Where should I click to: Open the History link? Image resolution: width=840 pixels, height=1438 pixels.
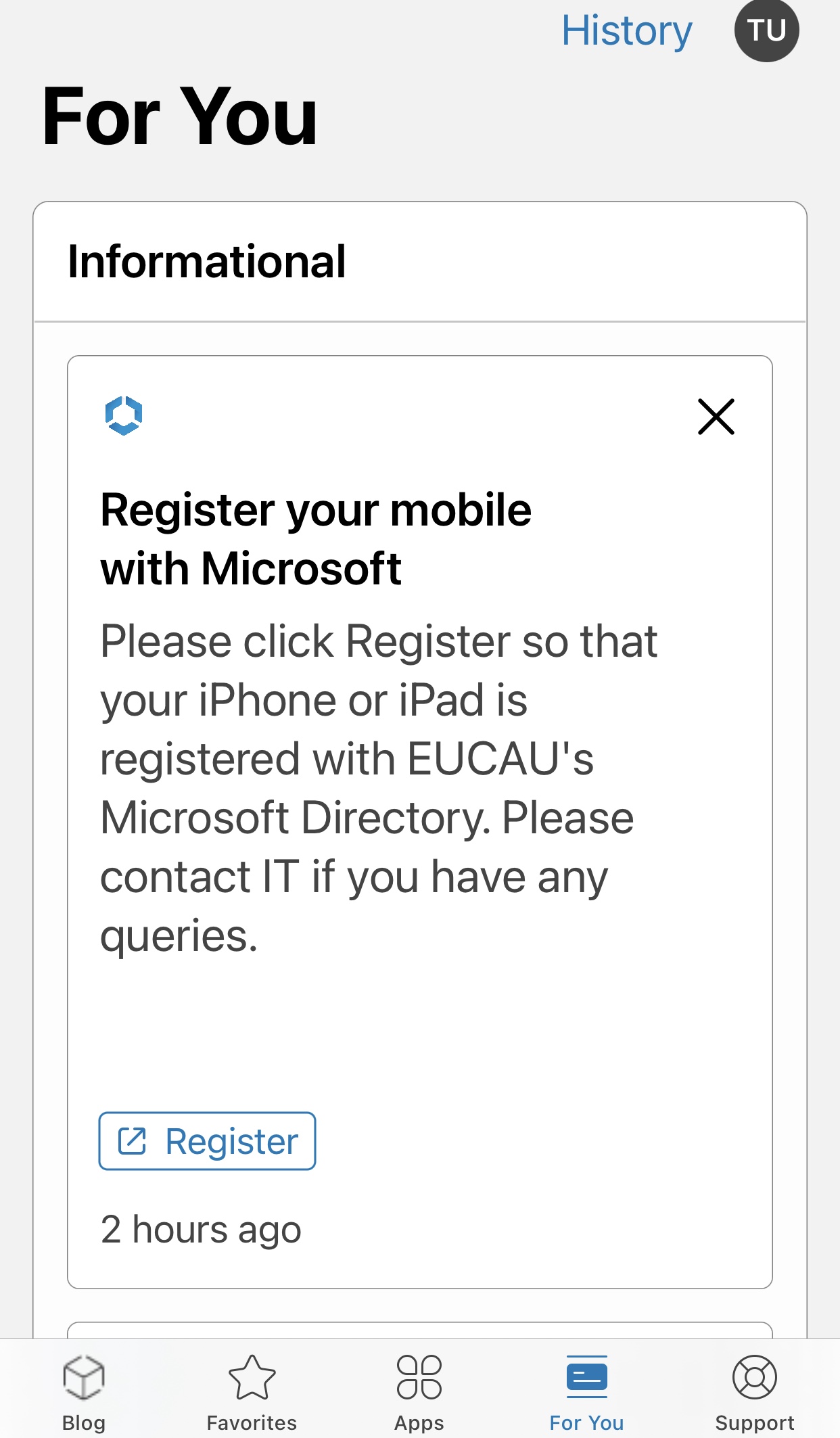coord(627,31)
